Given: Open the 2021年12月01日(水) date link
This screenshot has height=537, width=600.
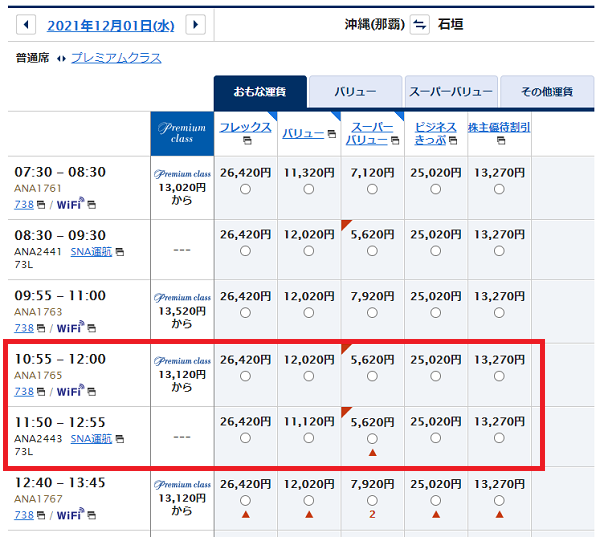Looking at the screenshot, I should pos(111,26).
